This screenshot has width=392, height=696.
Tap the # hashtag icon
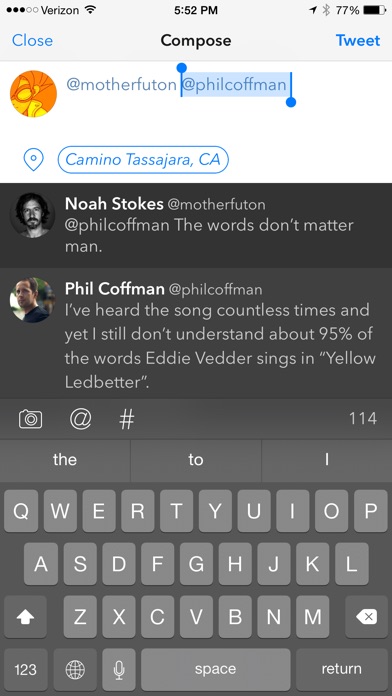[x=127, y=419]
